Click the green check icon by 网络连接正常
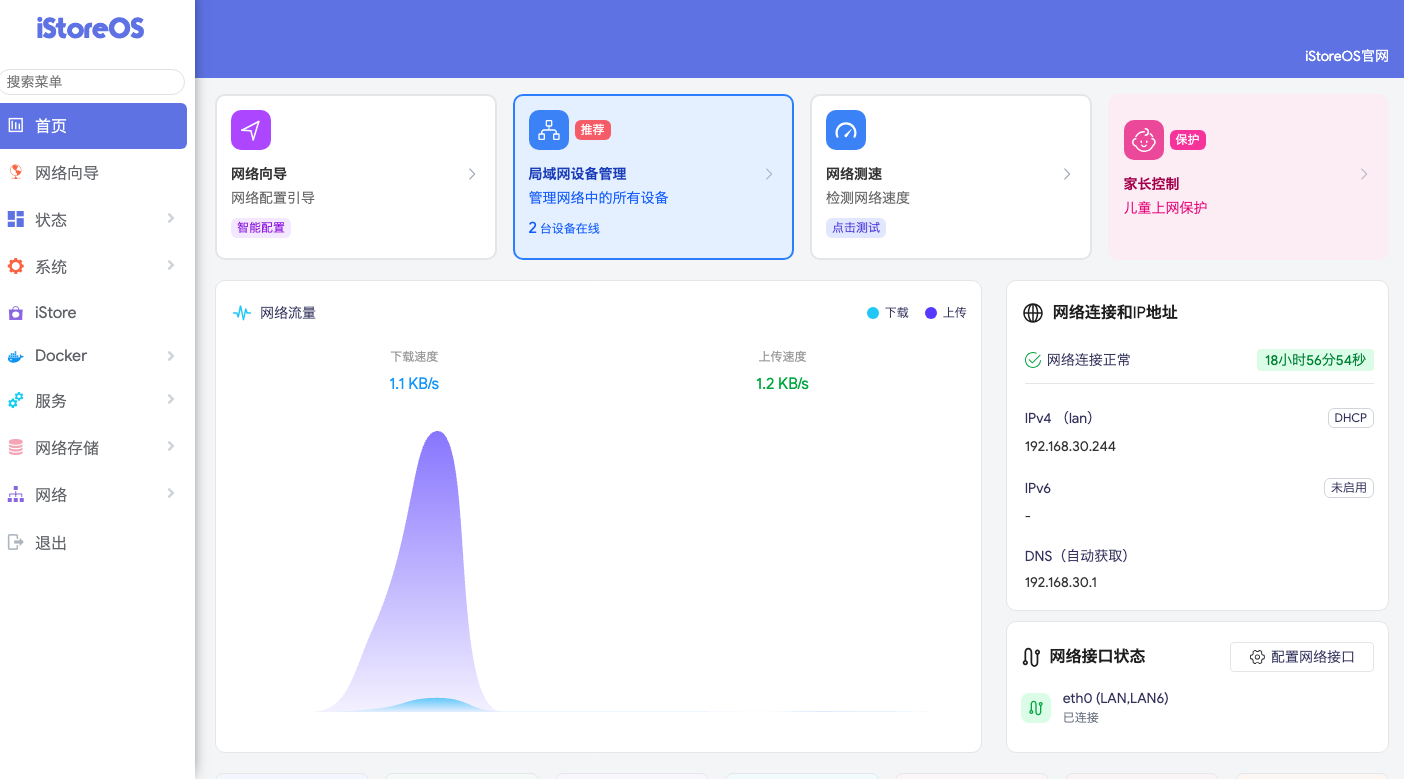The width and height of the screenshot is (1404, 779). (x=1033, y=360)
